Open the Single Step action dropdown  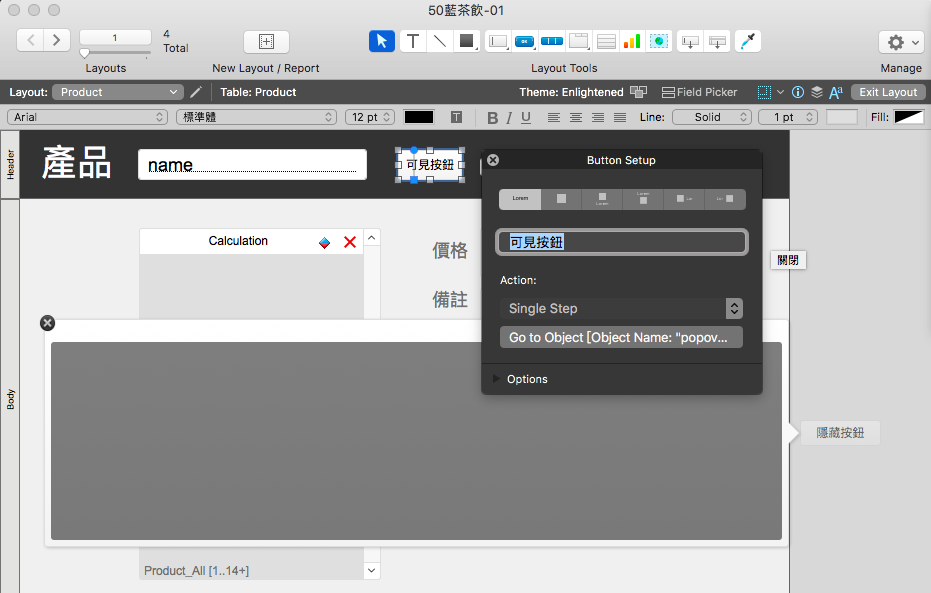pos(621,308)
